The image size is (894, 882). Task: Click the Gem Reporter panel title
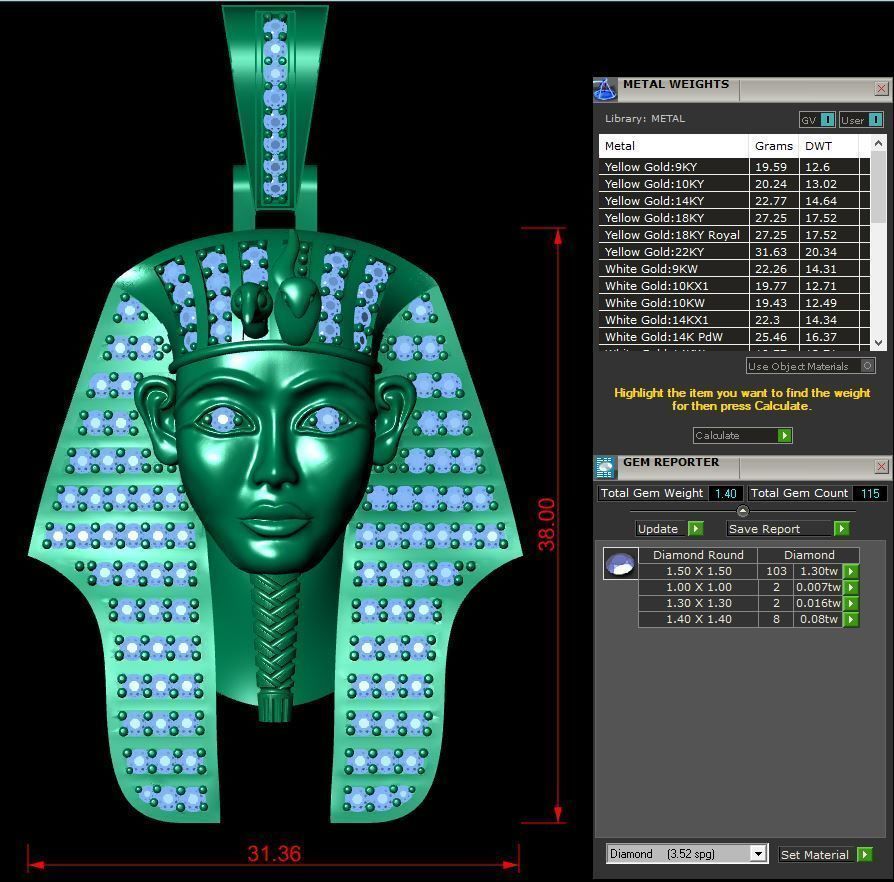671,462
